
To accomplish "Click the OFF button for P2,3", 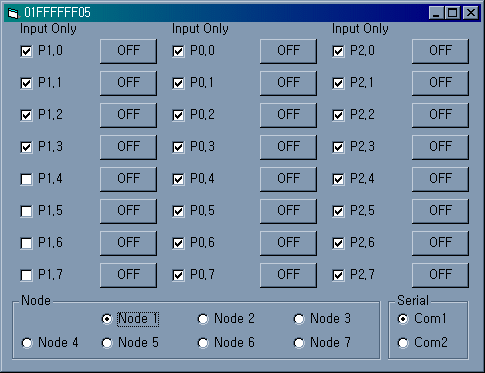I will (440, 147).
